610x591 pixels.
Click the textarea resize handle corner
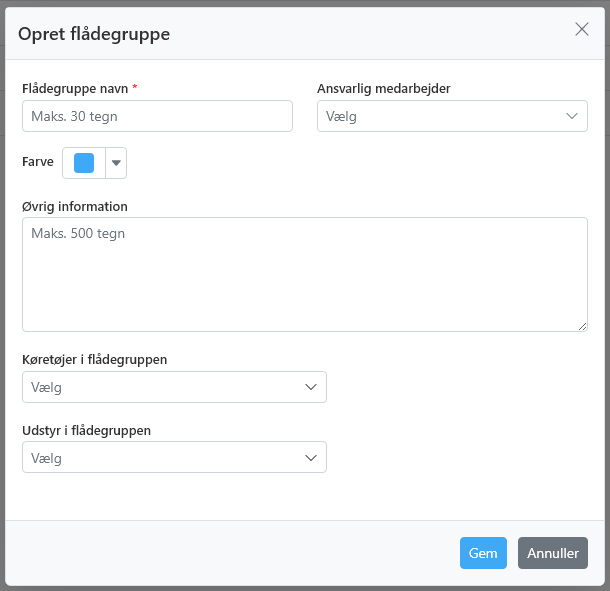[x=582, y=327]
